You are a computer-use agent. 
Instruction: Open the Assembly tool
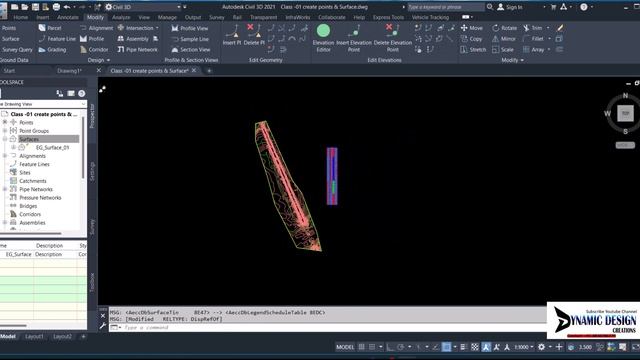point(133,39)
